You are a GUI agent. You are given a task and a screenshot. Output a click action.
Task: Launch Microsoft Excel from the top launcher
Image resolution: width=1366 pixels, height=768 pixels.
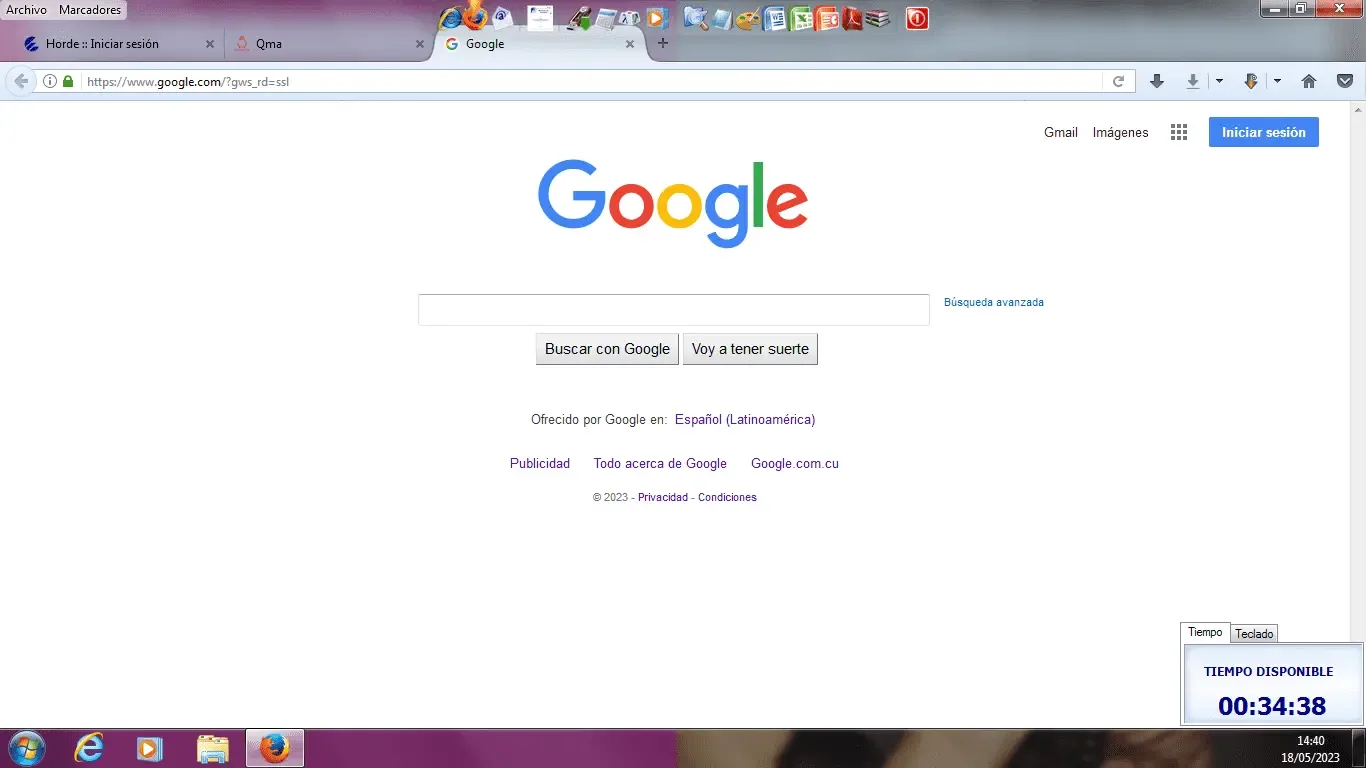801,18
